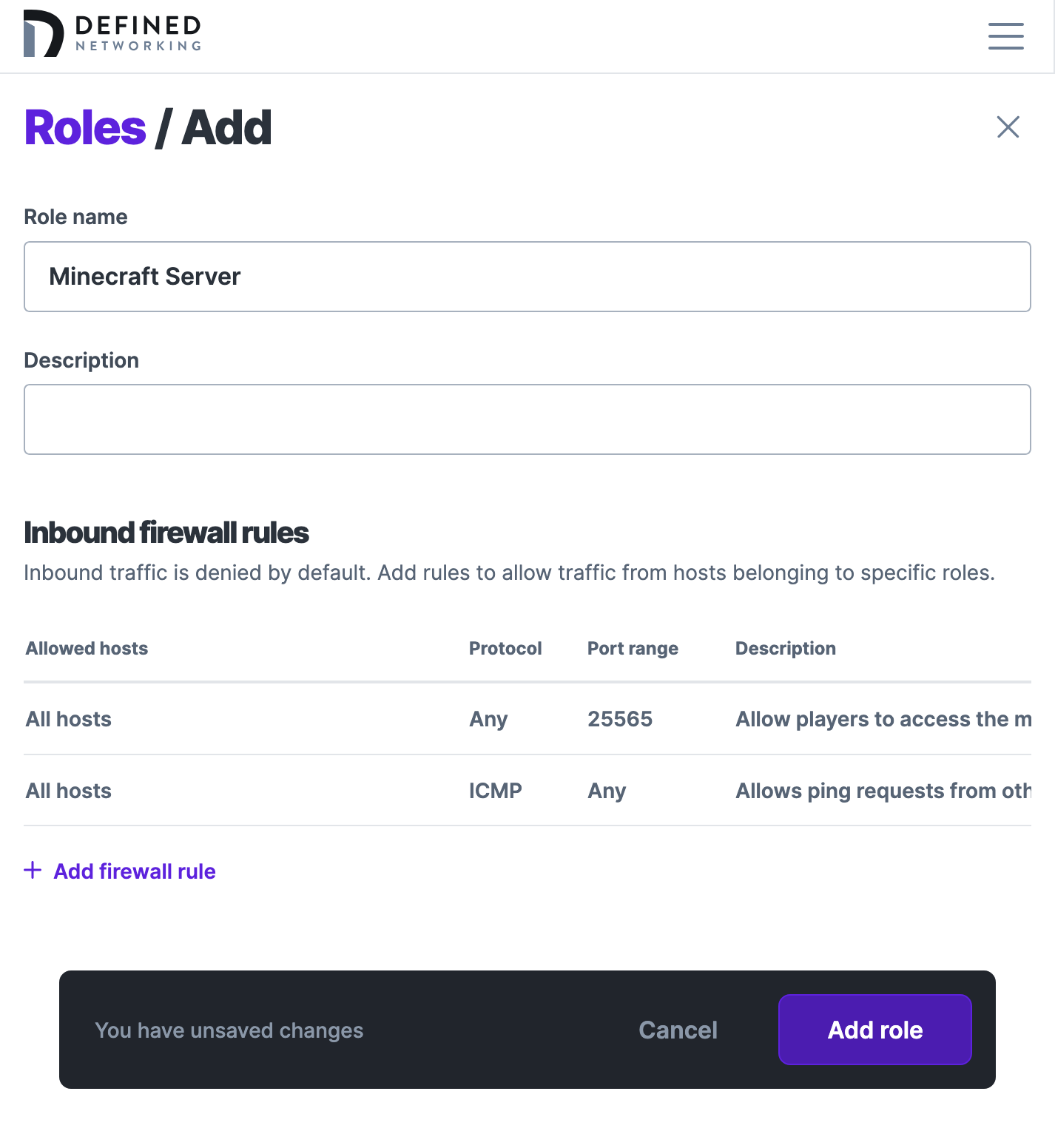The image size is (1055, 1148).
Task: Click the Description column header
Action: click(x=785, y=648)
